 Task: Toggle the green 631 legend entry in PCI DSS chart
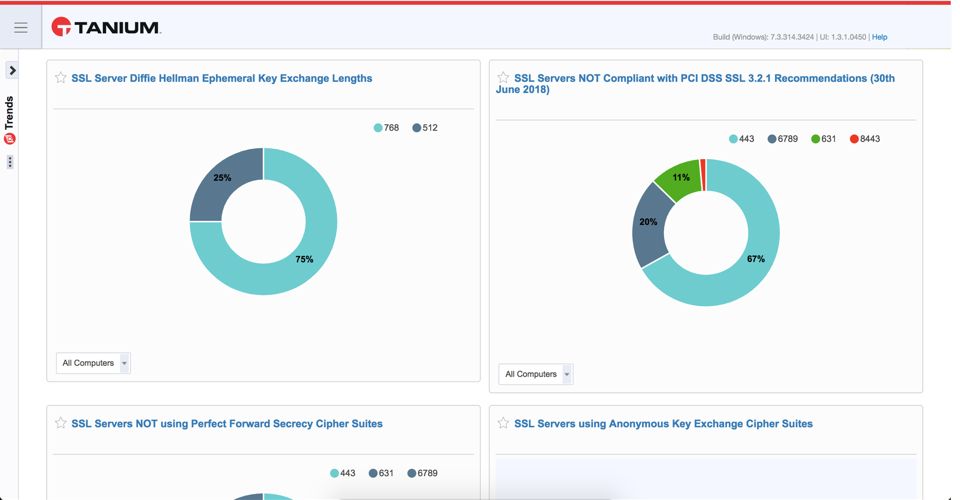(823, 139)
